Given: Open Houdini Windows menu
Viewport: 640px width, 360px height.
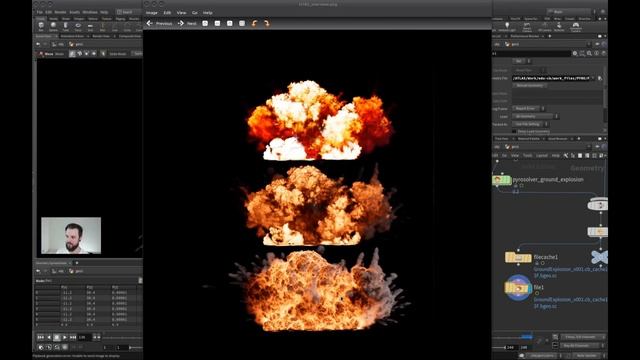Looking at the screenshot, I should point(90,12).
